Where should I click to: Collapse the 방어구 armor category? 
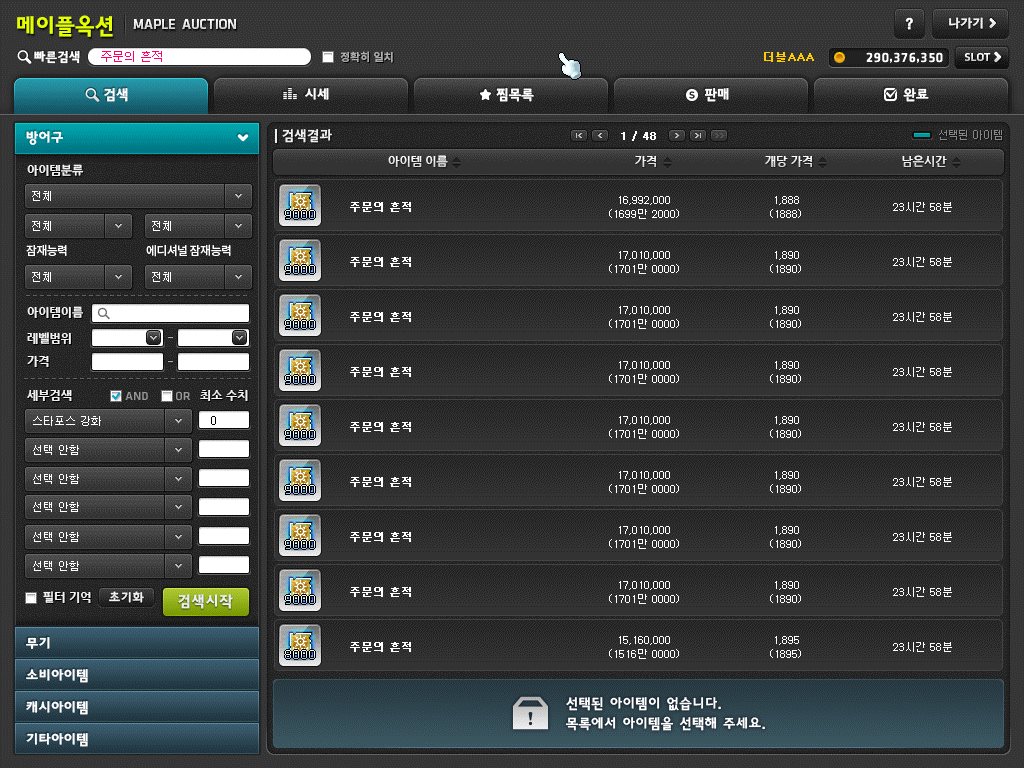pos(137,138)
